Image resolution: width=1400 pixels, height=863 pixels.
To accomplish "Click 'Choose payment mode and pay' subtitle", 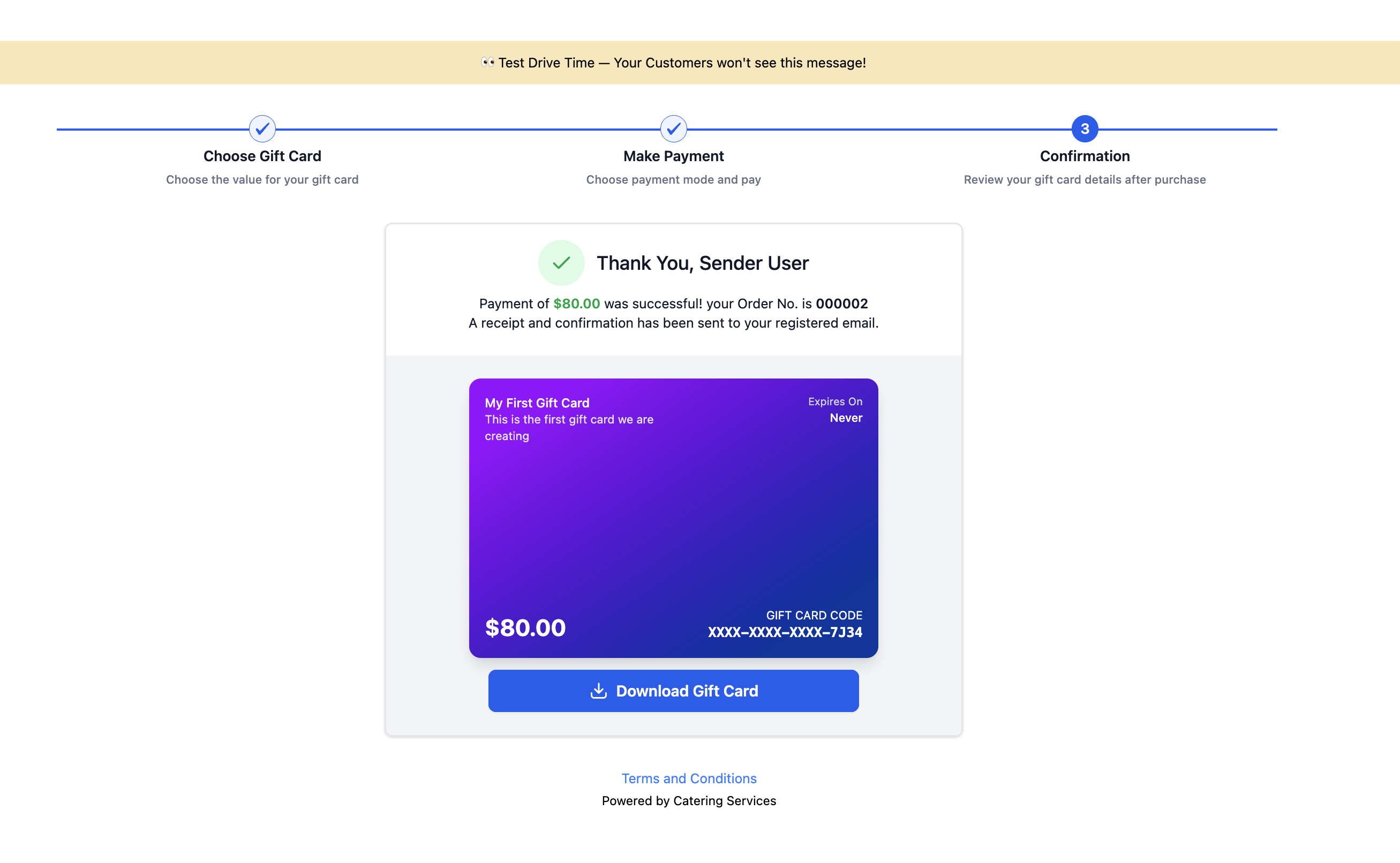I will [674, 179].
